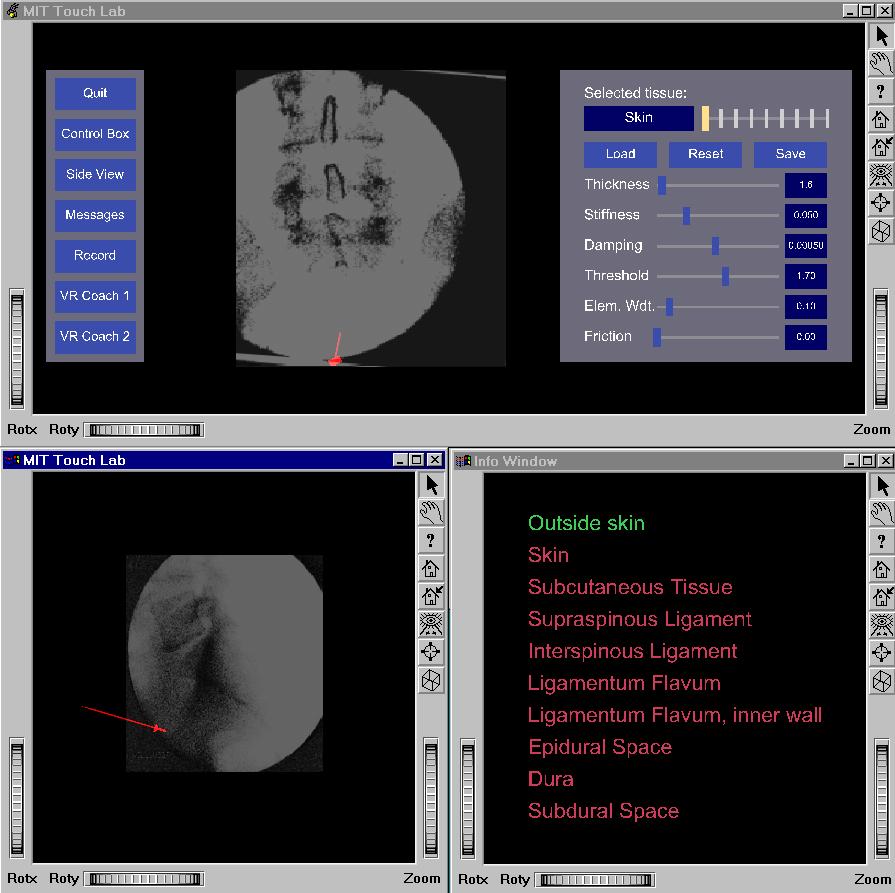This screenshot has height=893, width=895.
Task: Click the Thickness value input box
Action: [x=805, y=185]
